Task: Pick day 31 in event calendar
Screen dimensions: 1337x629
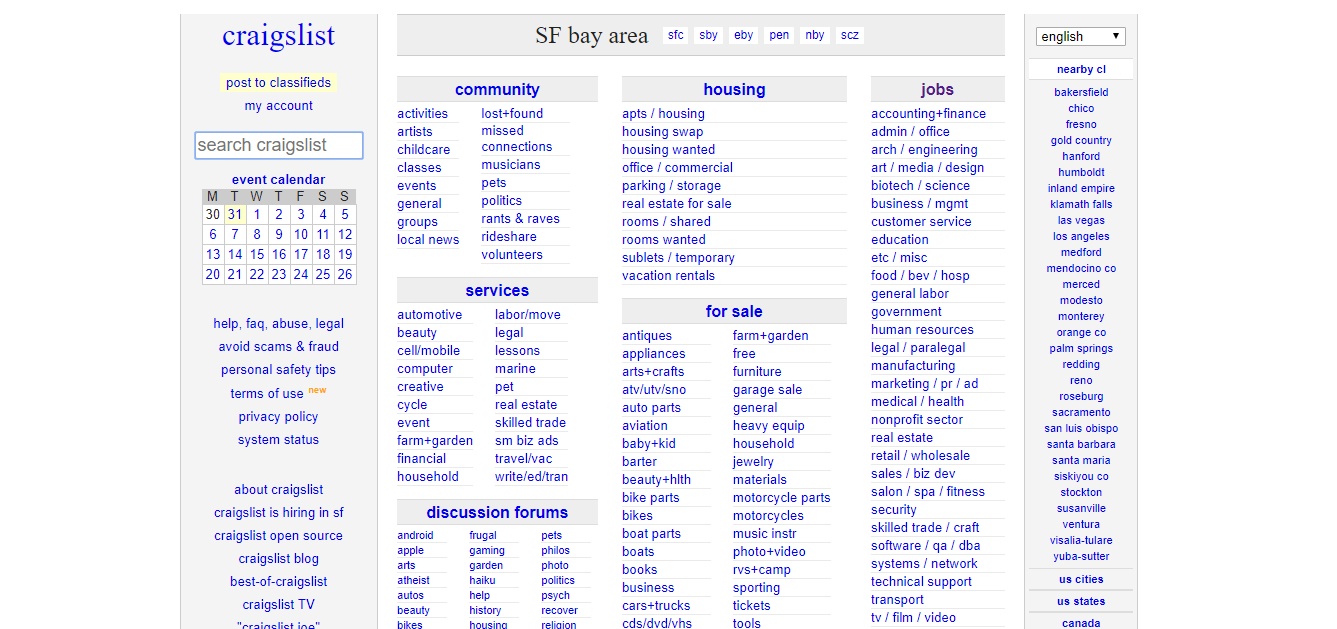Action: (x=235, y=214)
